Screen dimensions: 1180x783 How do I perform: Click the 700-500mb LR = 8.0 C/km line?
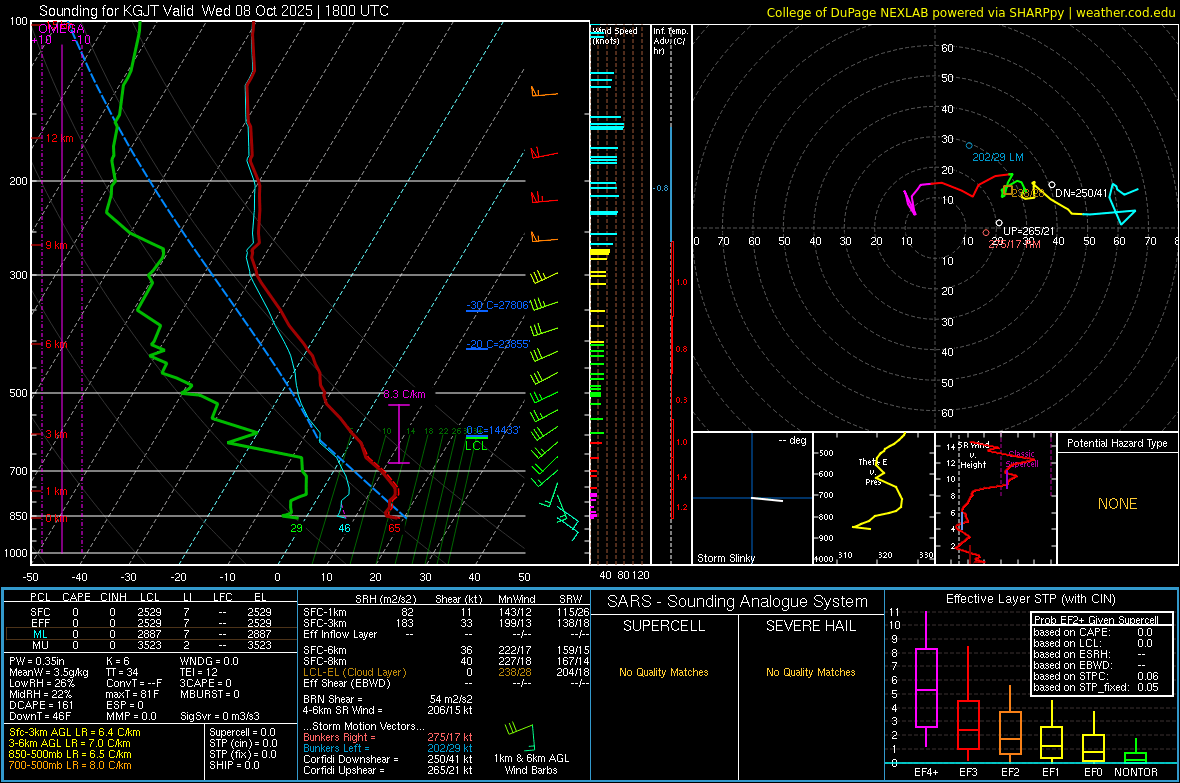(70, 765)
